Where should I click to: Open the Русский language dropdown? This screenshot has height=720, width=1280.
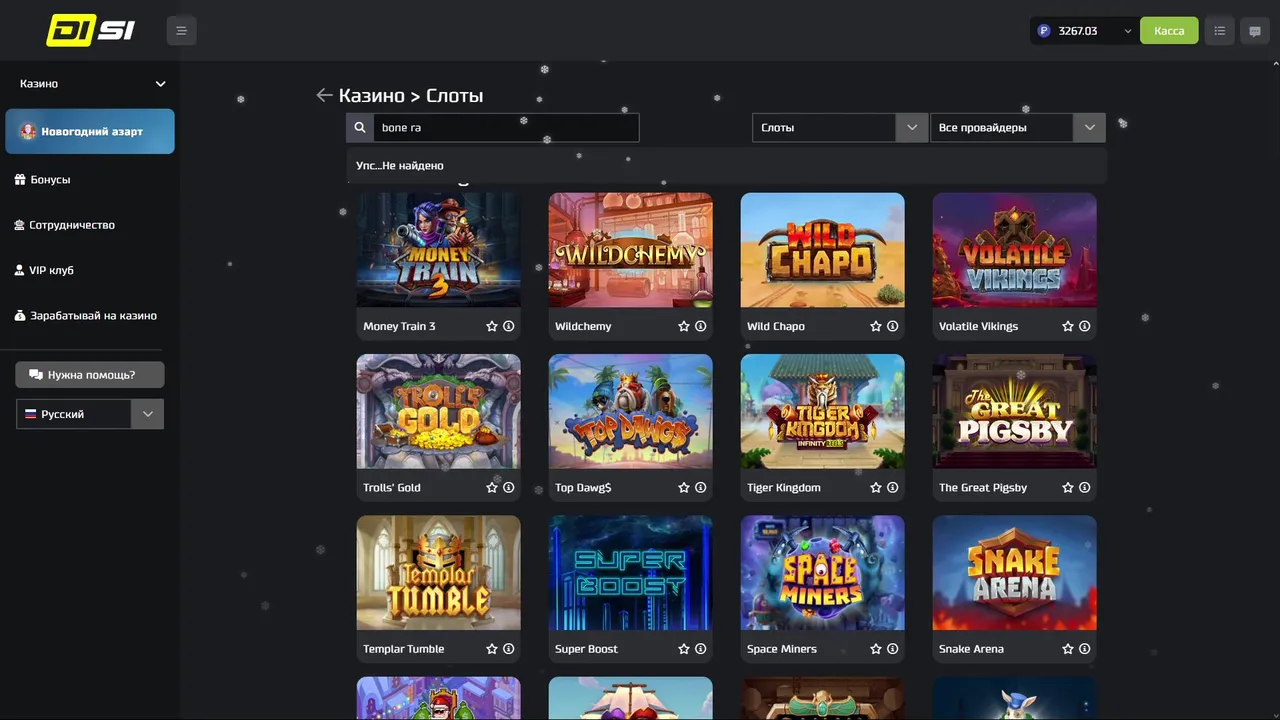[90, 414]
